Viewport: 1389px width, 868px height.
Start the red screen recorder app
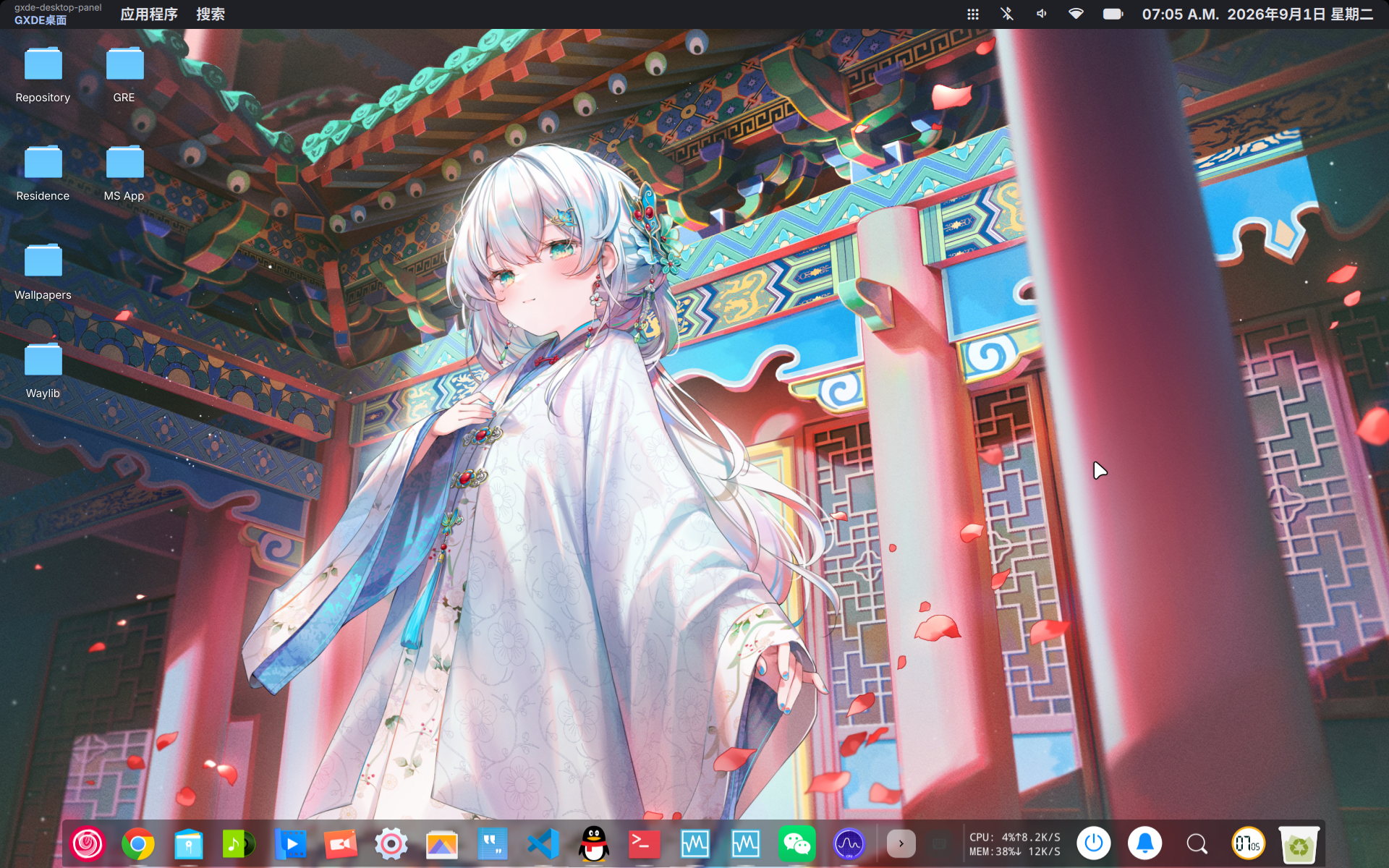[x=341, y=843]
